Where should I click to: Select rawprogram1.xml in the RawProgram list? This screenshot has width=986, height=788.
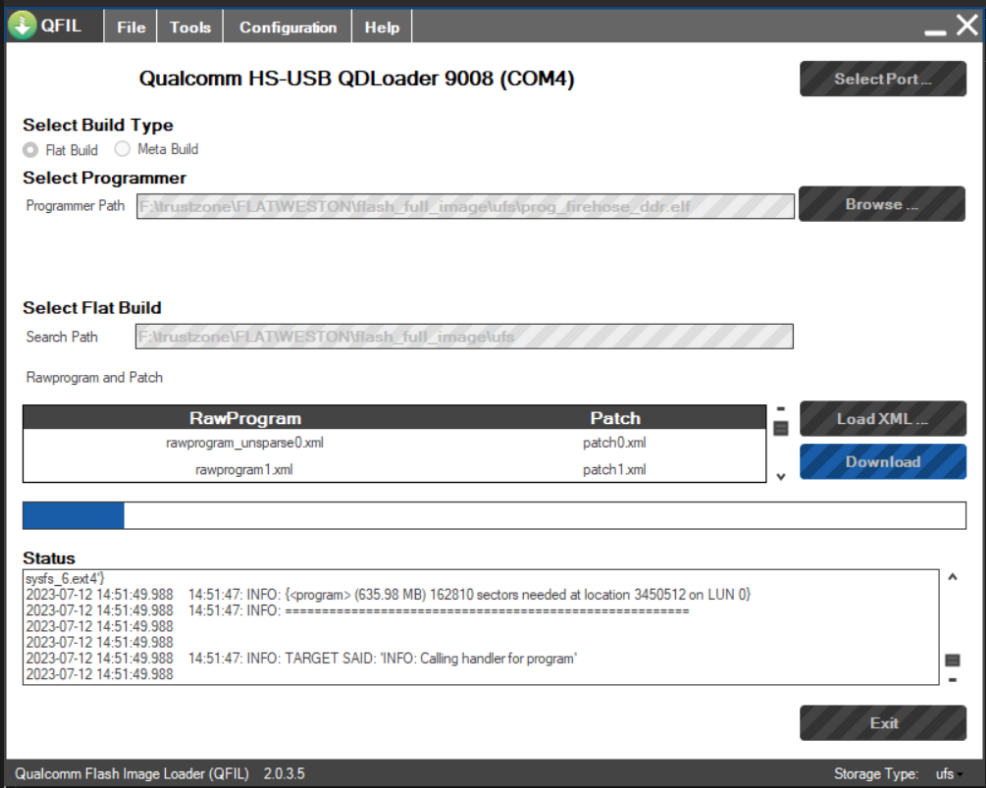[x=244, y=470]
